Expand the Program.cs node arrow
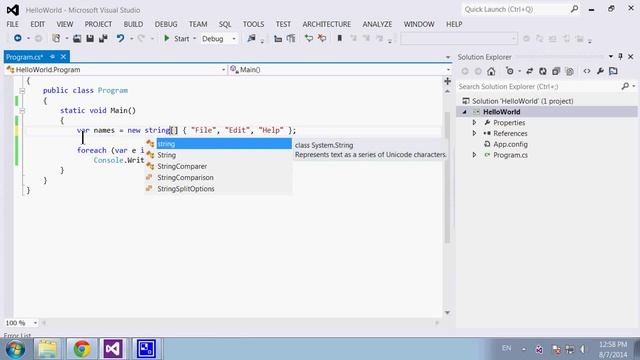 click(x=474, y=155)
